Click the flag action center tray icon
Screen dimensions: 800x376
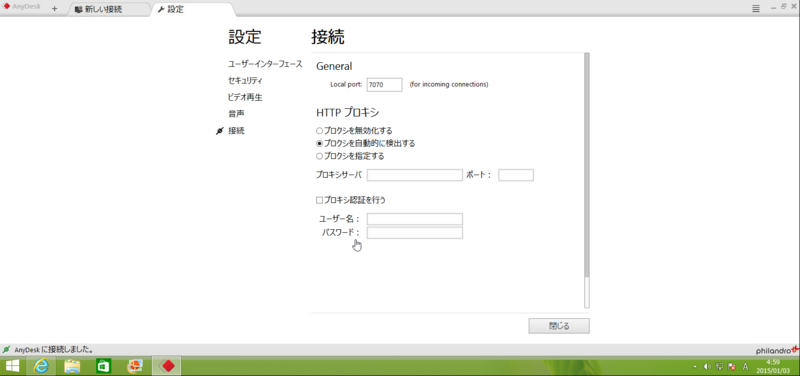click(731, 366)
